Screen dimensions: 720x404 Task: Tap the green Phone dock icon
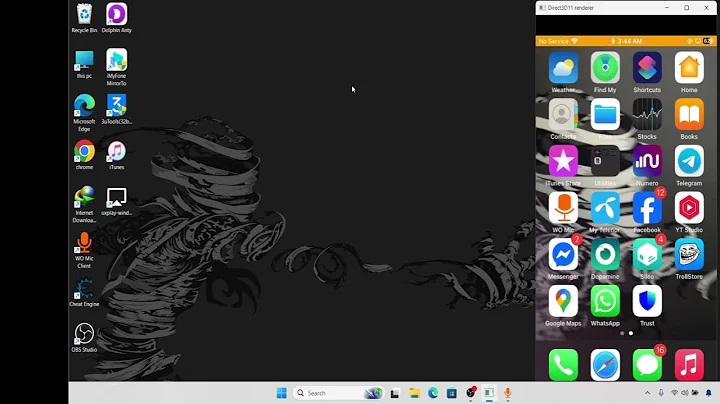tap(563, 365)
